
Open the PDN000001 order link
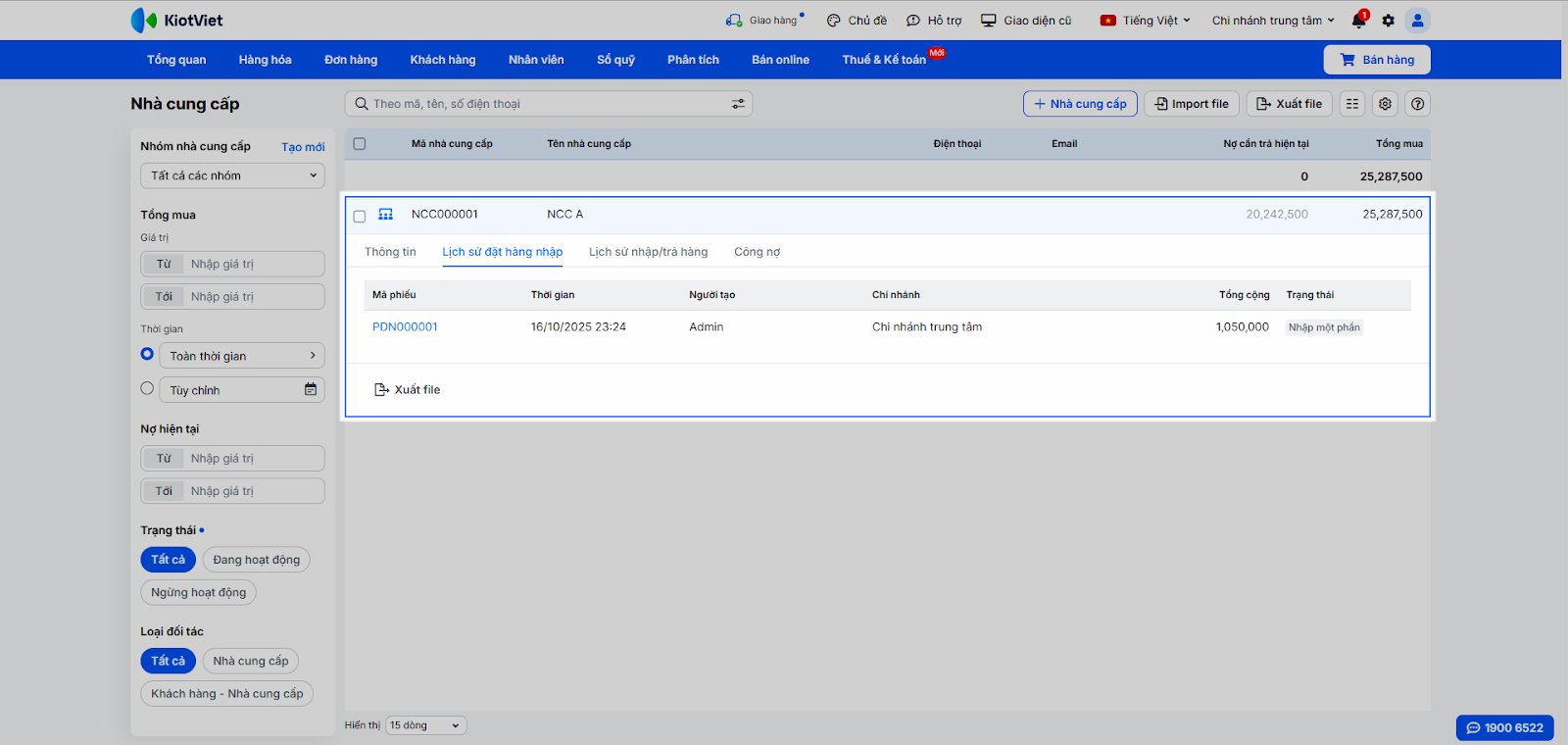(x=405, y=327)
